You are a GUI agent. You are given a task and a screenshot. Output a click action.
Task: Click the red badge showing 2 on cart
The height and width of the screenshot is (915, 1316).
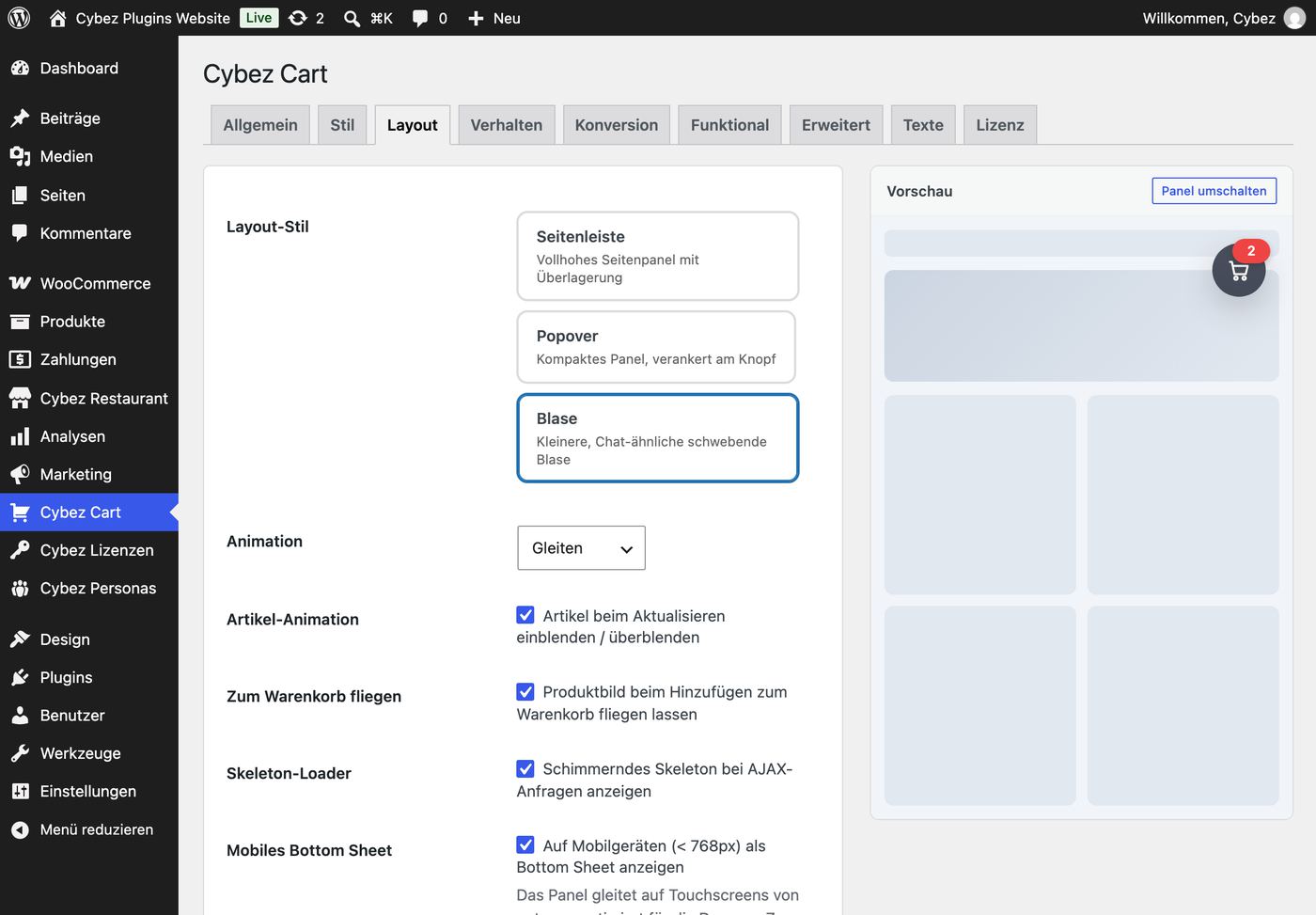point(1251,250)
